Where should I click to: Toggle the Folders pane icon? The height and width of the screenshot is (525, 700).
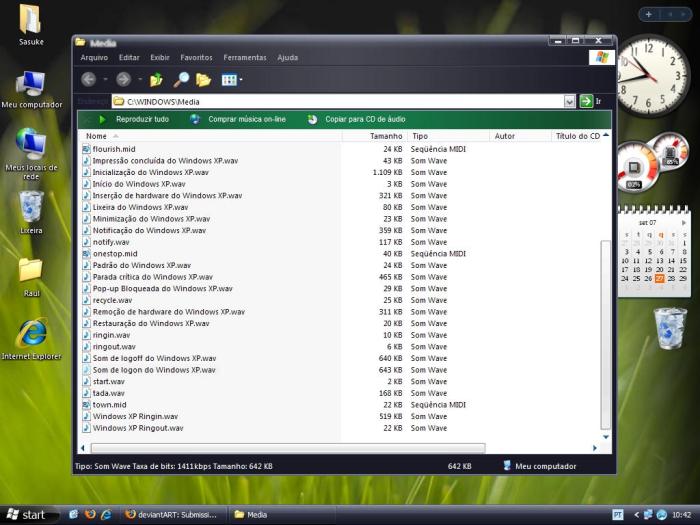203,80
